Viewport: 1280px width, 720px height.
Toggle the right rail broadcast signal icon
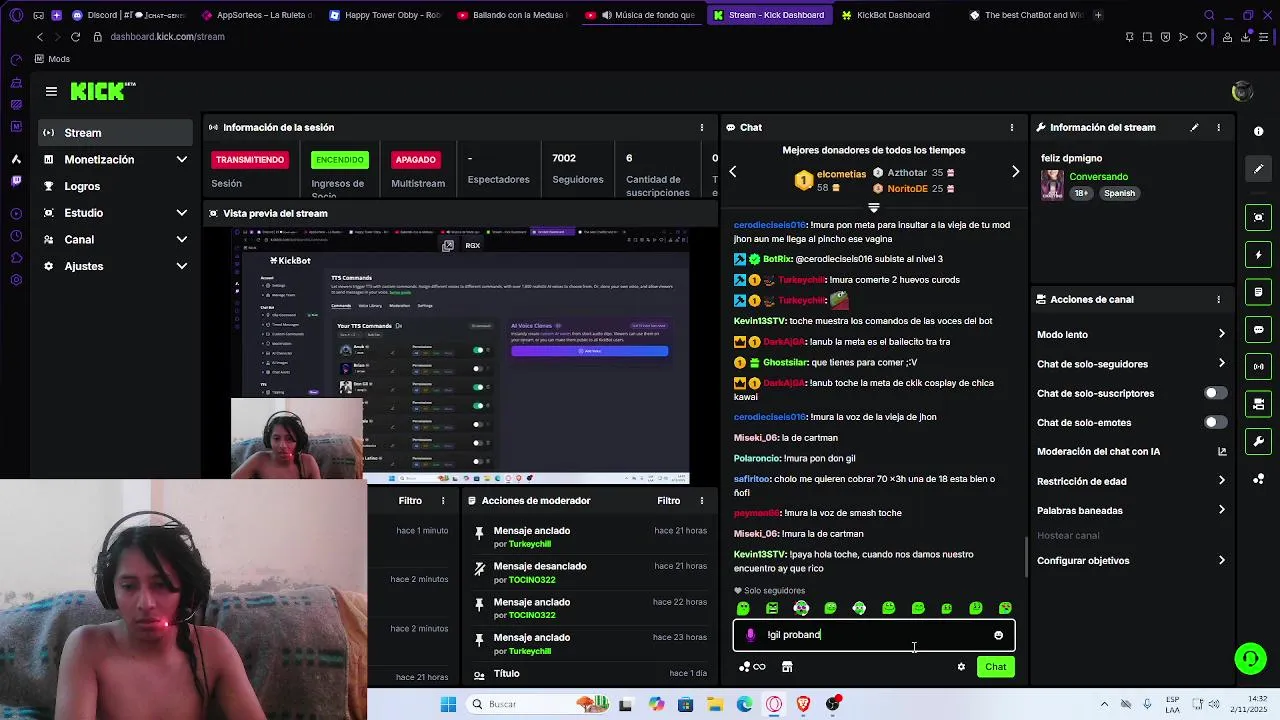[1258, 367]
